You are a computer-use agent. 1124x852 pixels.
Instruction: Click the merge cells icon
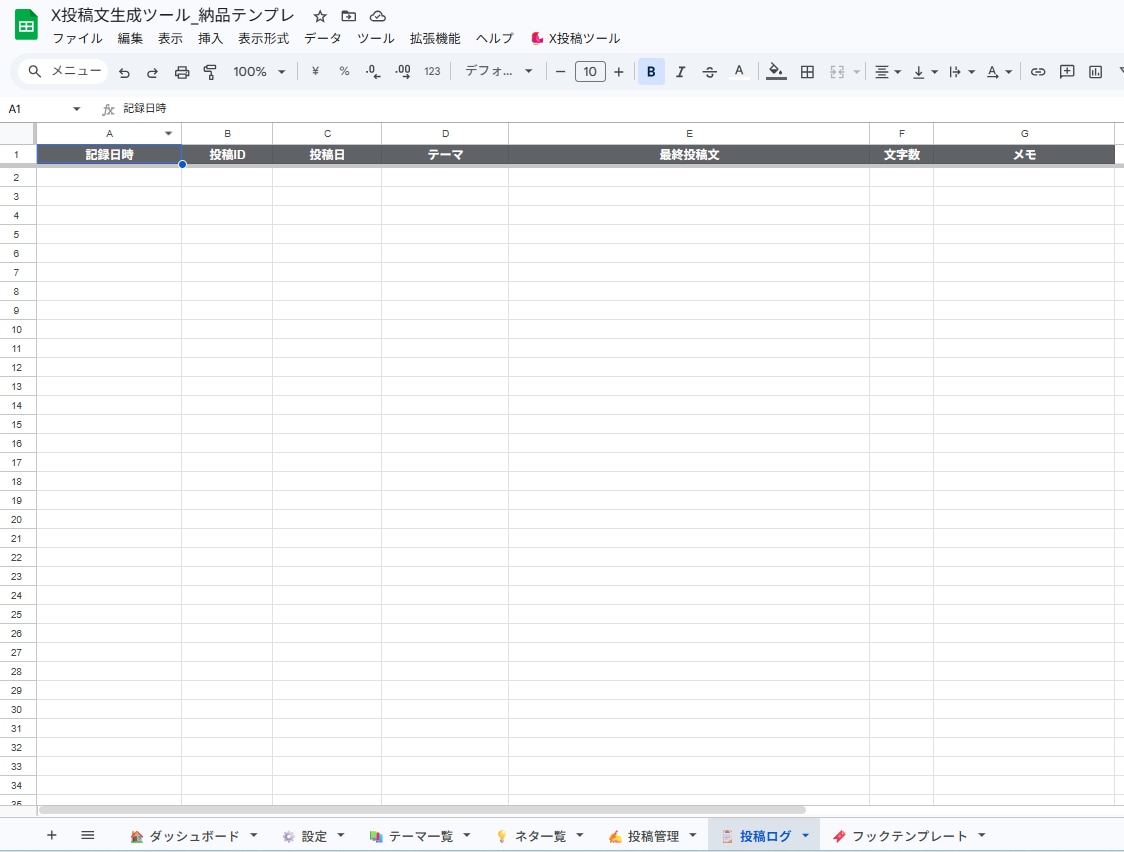point(837,72)
